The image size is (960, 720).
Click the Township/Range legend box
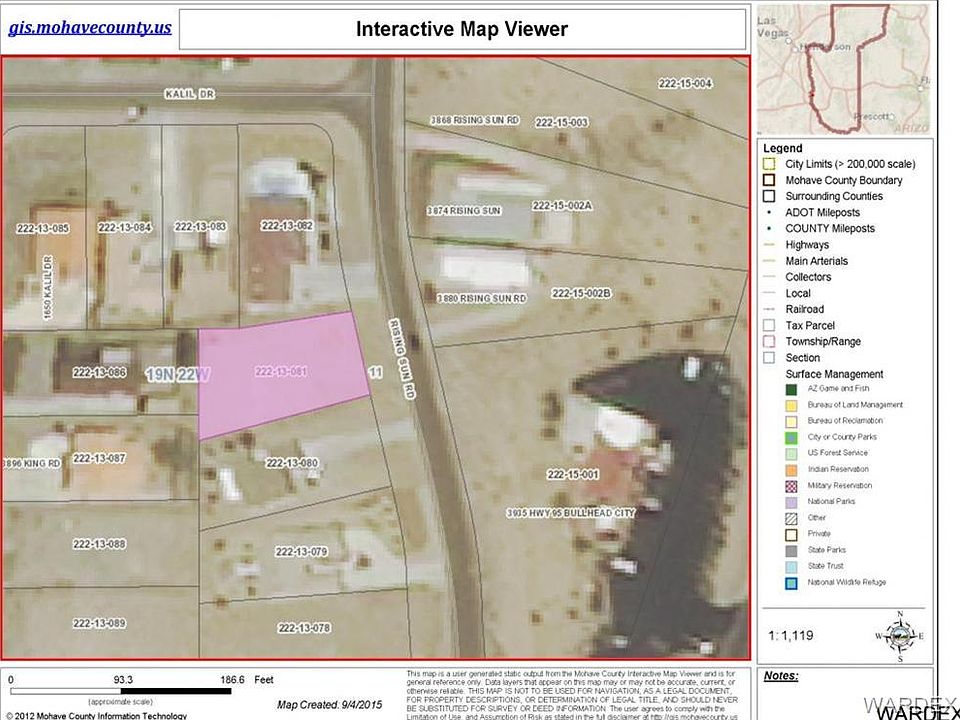[x=768, y=341]
